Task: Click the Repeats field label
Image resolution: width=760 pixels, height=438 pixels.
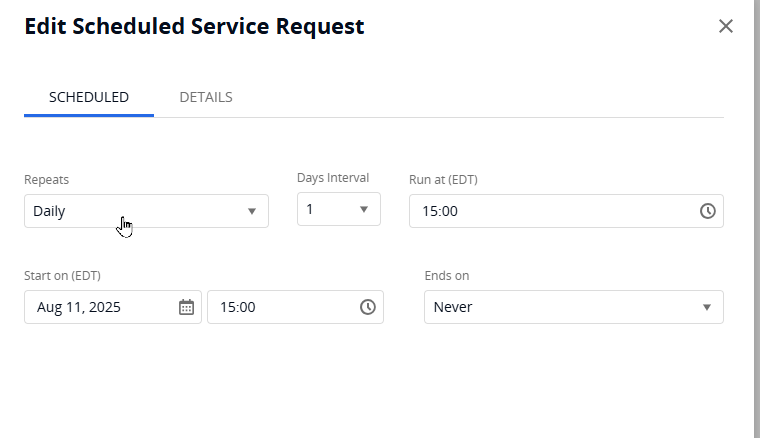Action: [x=46, y=180]
